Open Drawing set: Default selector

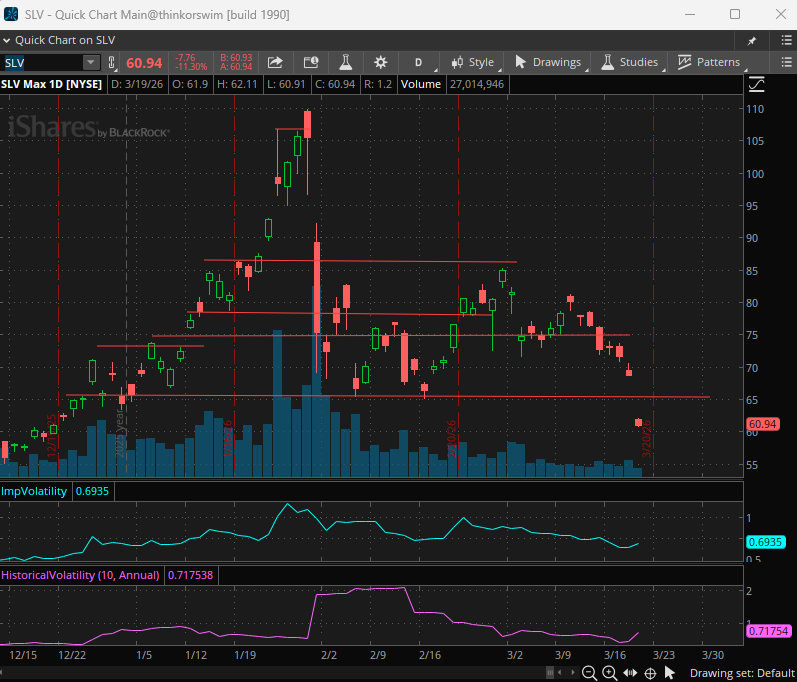point(742,673)
